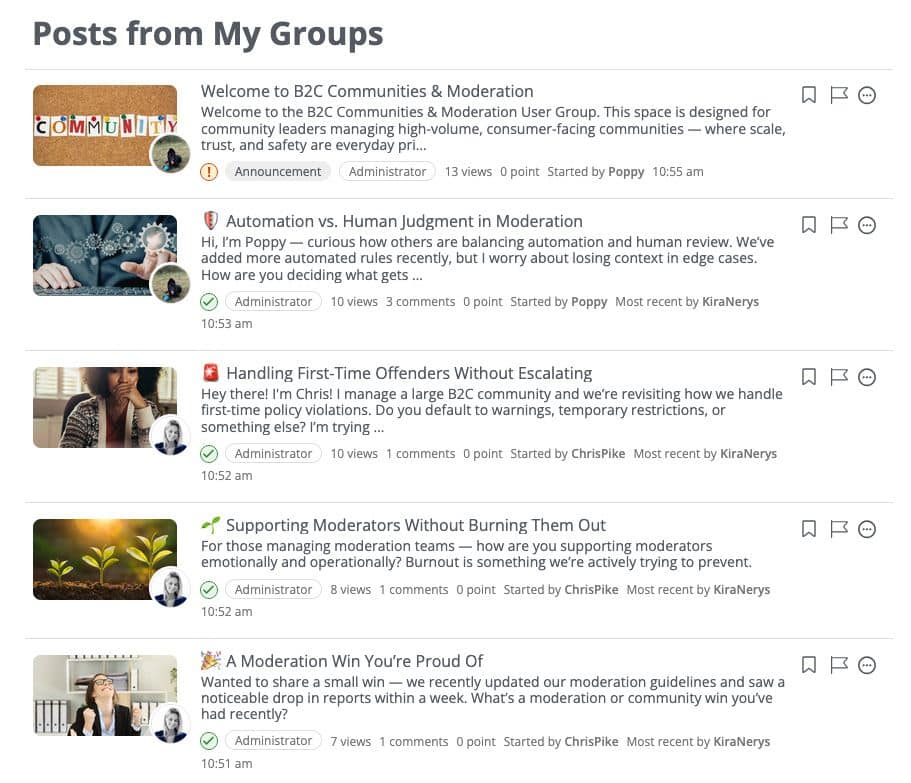911x783 pixels.
Task: Select the "Announcement" category label
Action: tap(278, 171)
